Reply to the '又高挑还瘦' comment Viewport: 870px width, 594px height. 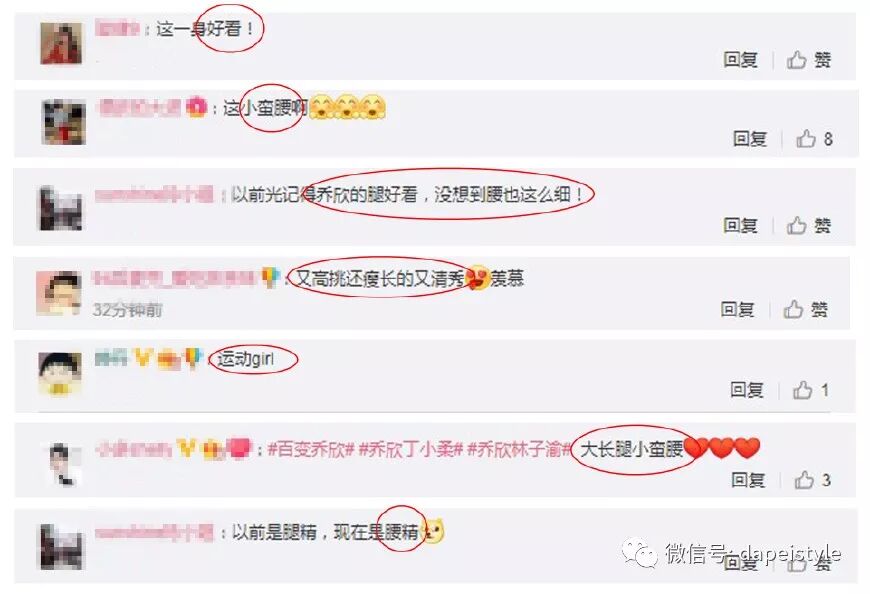click(x=737, y=309)
